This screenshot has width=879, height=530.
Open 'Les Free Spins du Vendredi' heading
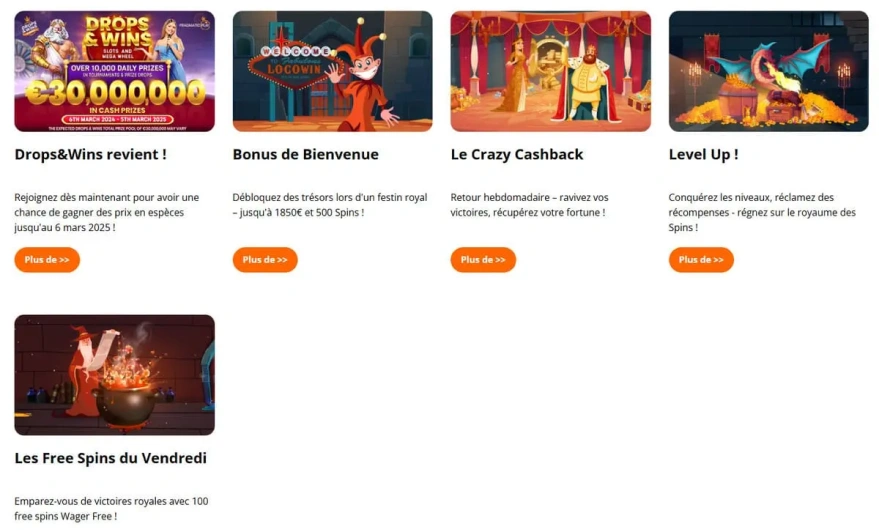(110, 458)
